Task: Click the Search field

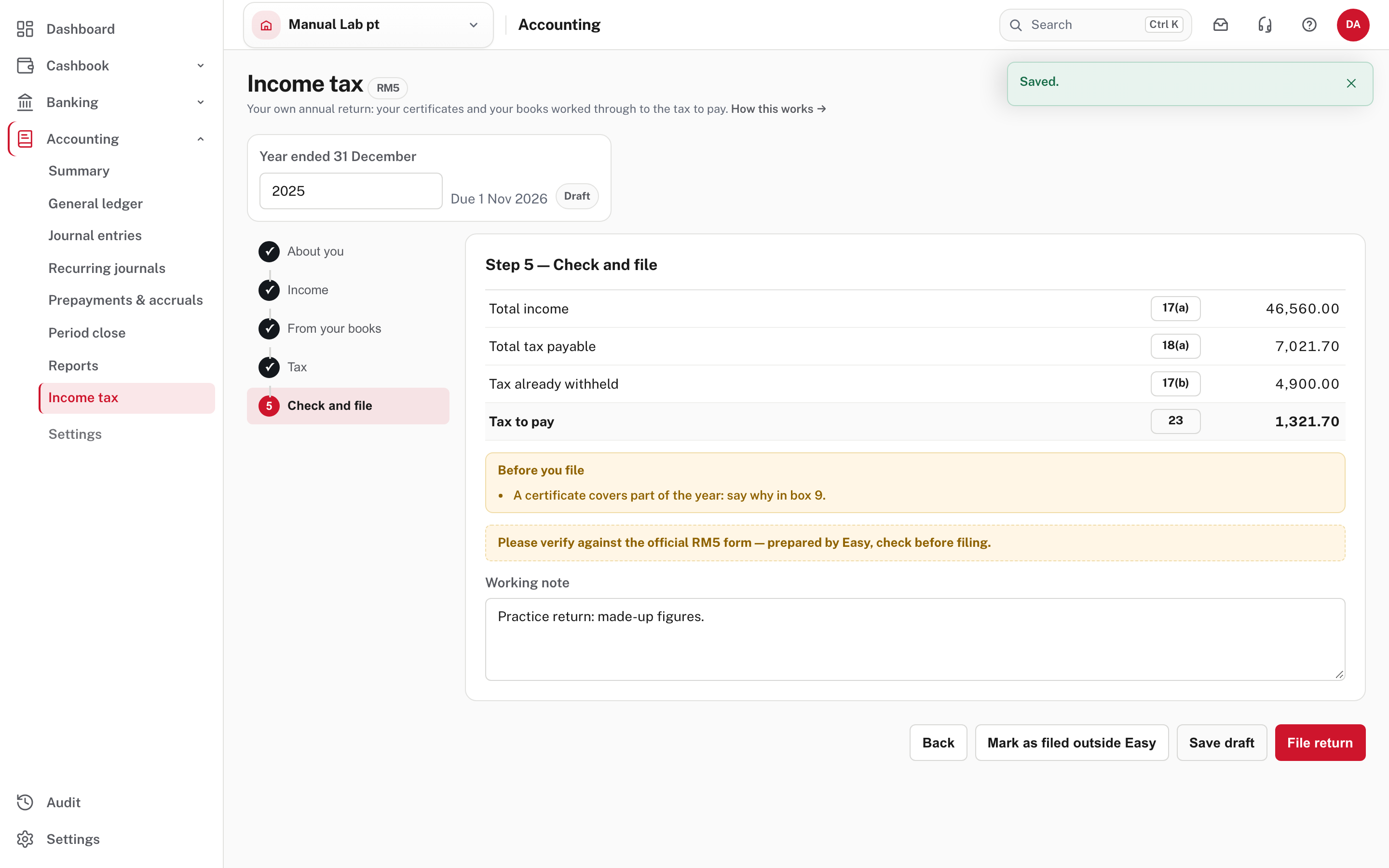Action: click(1095, 25)
